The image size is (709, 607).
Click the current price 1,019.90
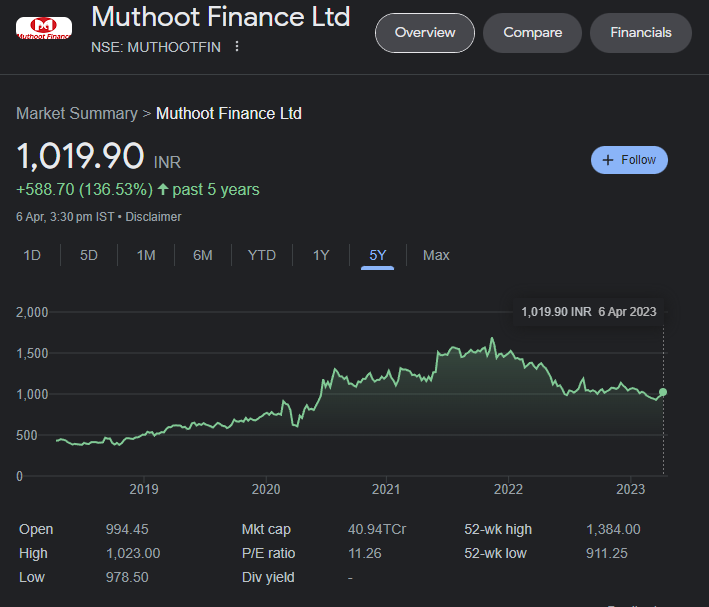click(x=80, y=156)
